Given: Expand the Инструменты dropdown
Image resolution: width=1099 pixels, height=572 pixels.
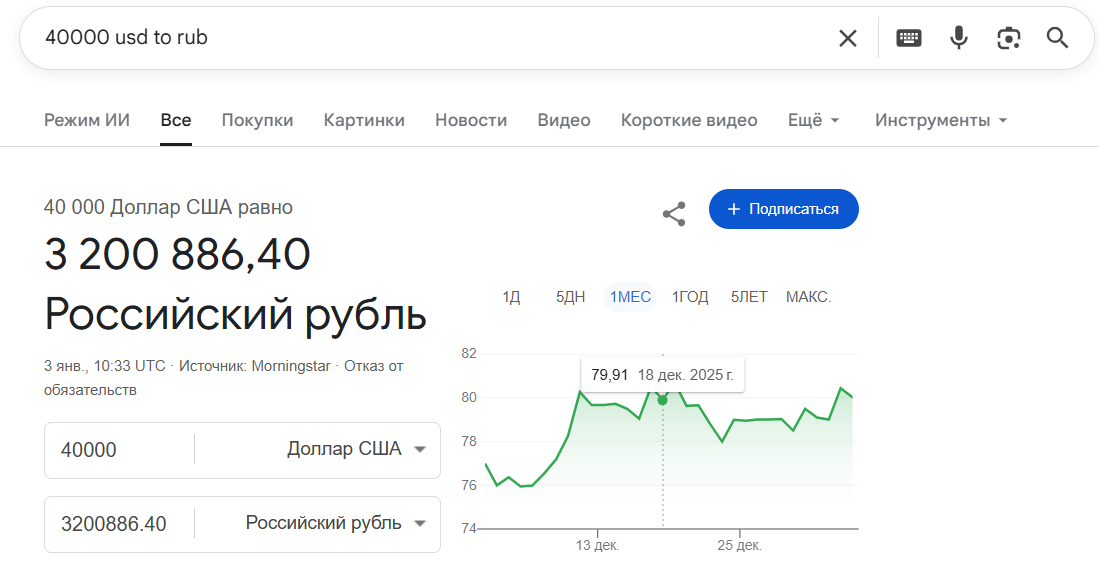Looking at the screenshot, I should [x=940, y=120].
